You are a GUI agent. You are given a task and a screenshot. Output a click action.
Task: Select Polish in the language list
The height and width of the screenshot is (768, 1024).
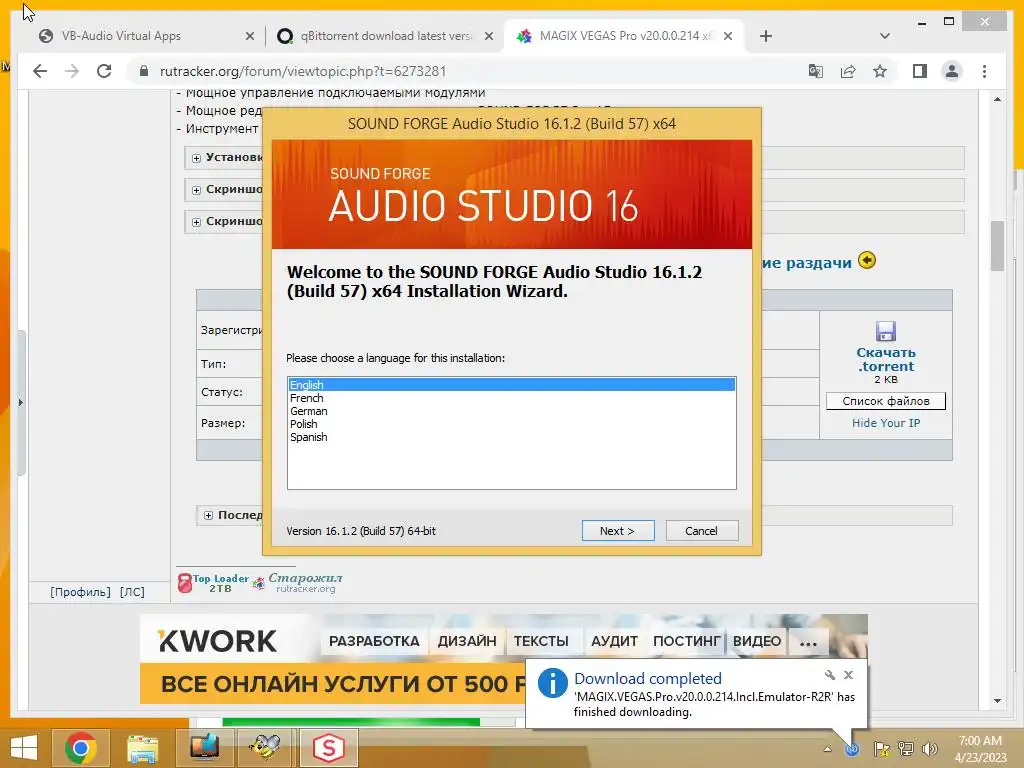pyautogui.click(x=511, y=424)
